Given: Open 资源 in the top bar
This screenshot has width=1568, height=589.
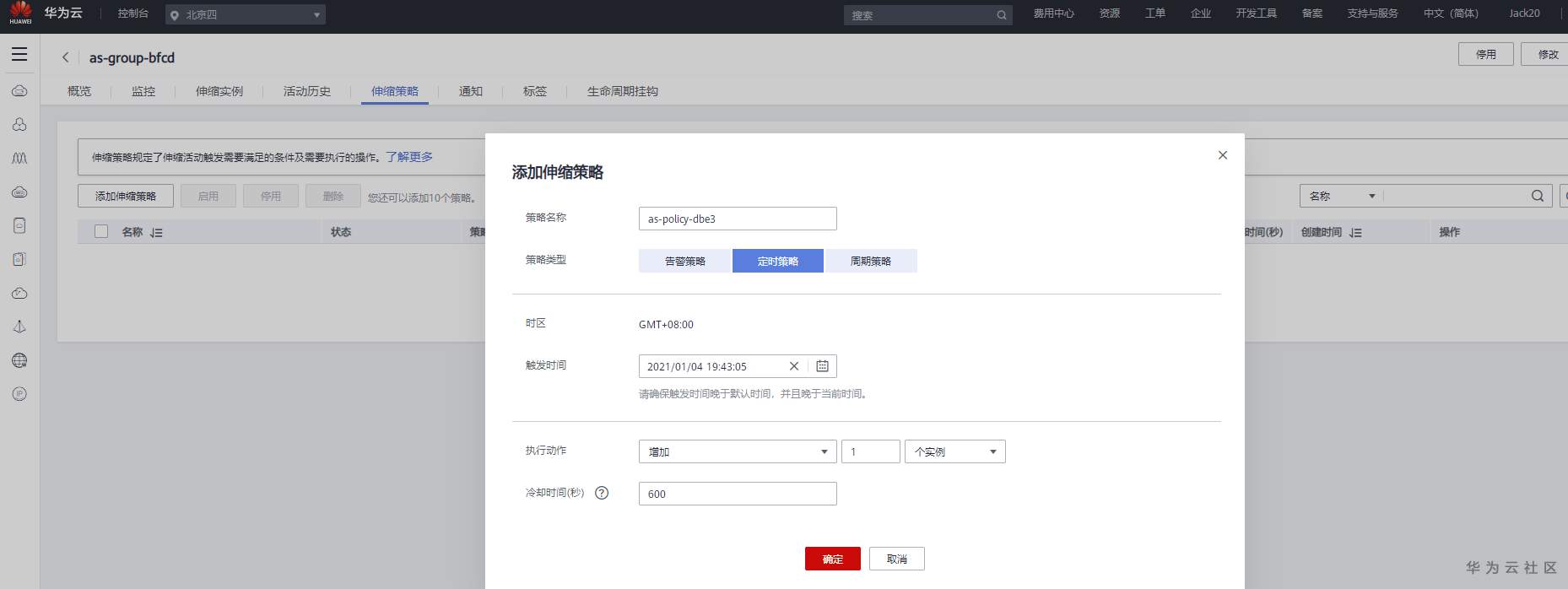Looking at the screenshot, I should coord(1110,14).
